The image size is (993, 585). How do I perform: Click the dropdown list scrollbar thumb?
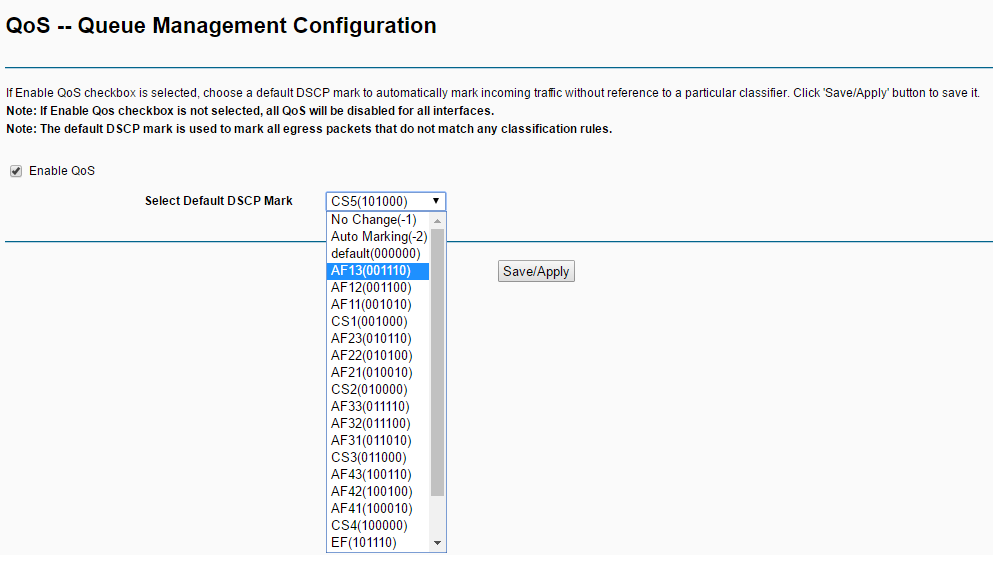[x=437, y=362]
